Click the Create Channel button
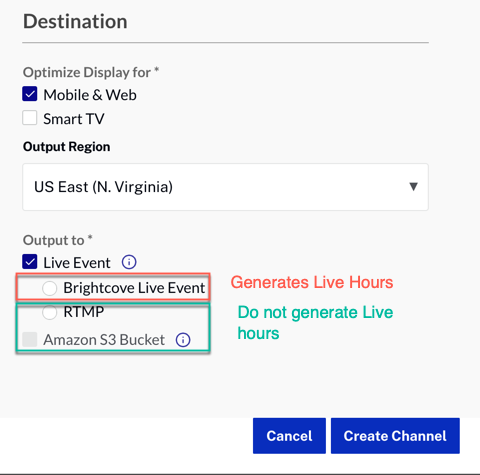The height and width of the screenshot is (475, 480). click(395, 436)
